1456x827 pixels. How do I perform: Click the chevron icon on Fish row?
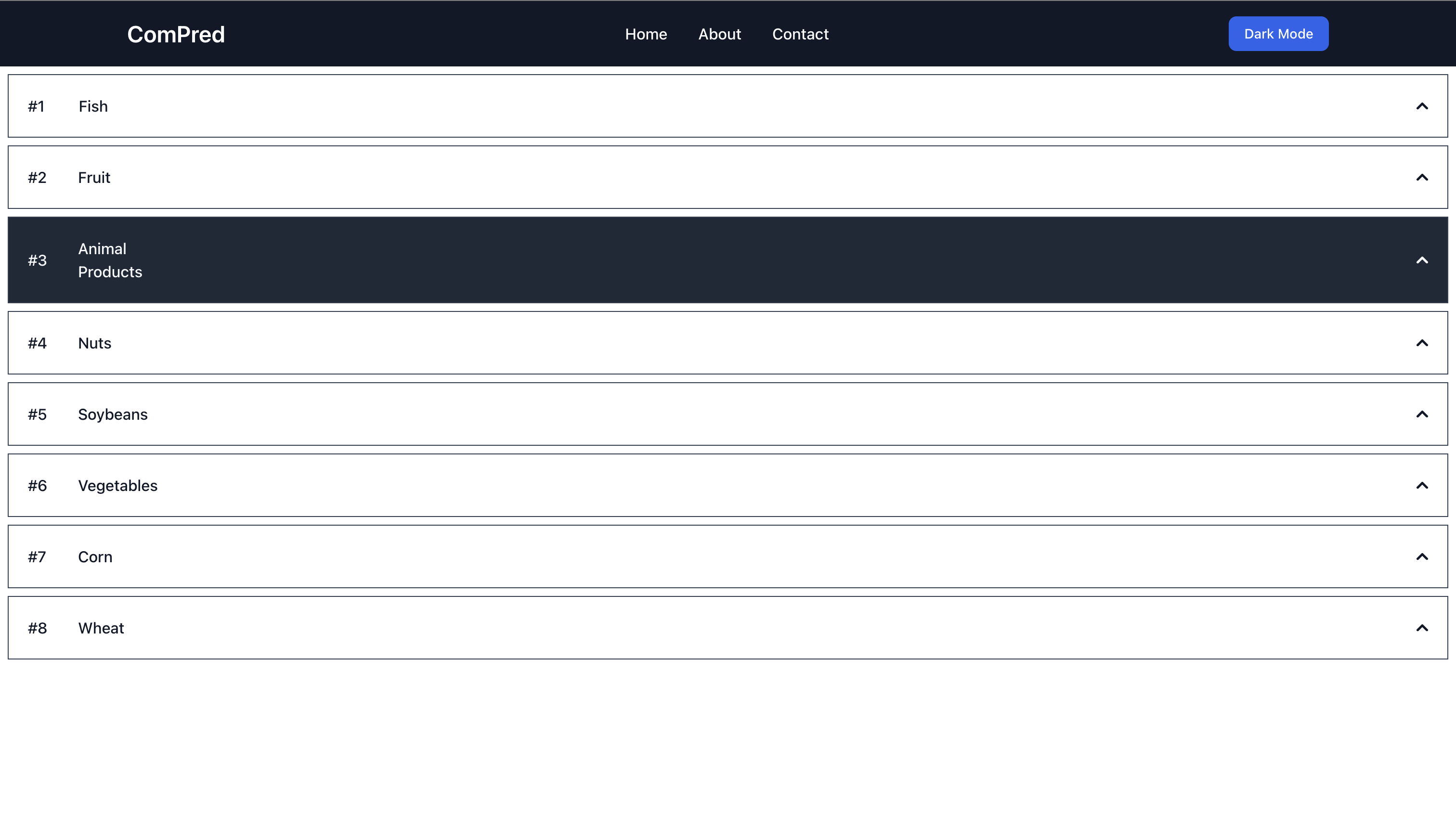1421,106
